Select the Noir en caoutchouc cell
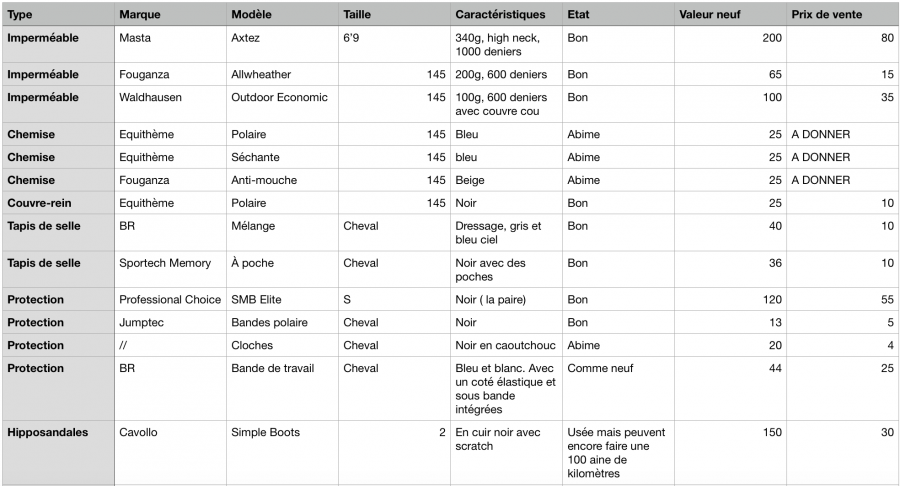 [x=506, y=345]
